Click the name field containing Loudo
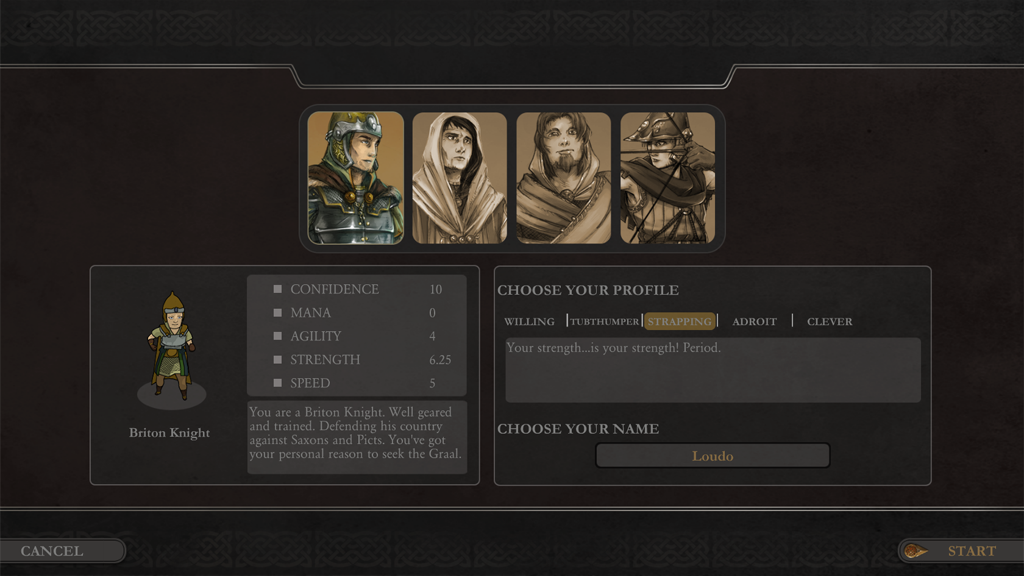 (x=712, y=456)
